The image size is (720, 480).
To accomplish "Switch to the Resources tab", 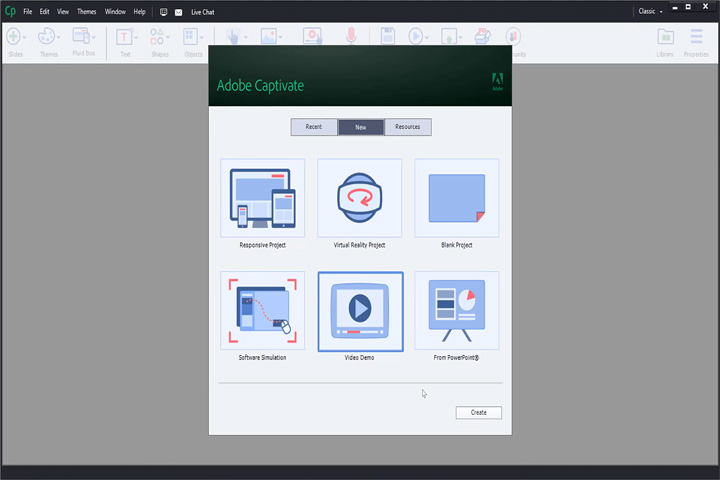I will click(x=408, y=127).
